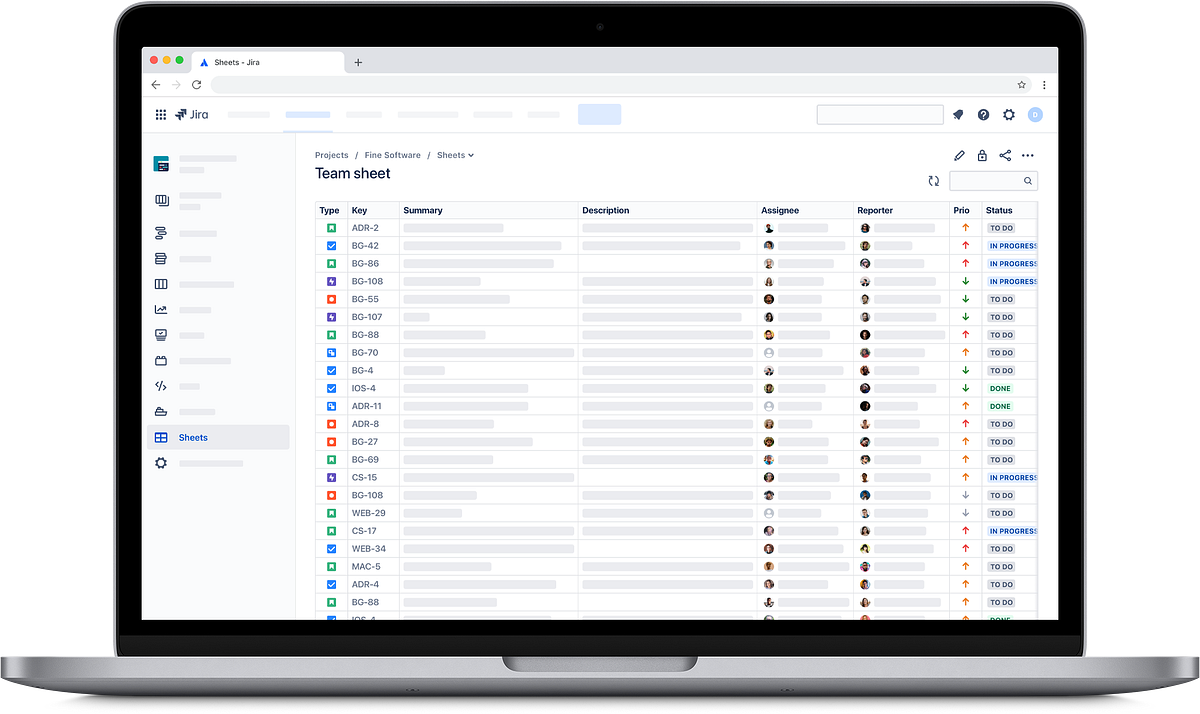Open the share icon for Team sheet
Screen dimensions: 1200x714
1005,155
